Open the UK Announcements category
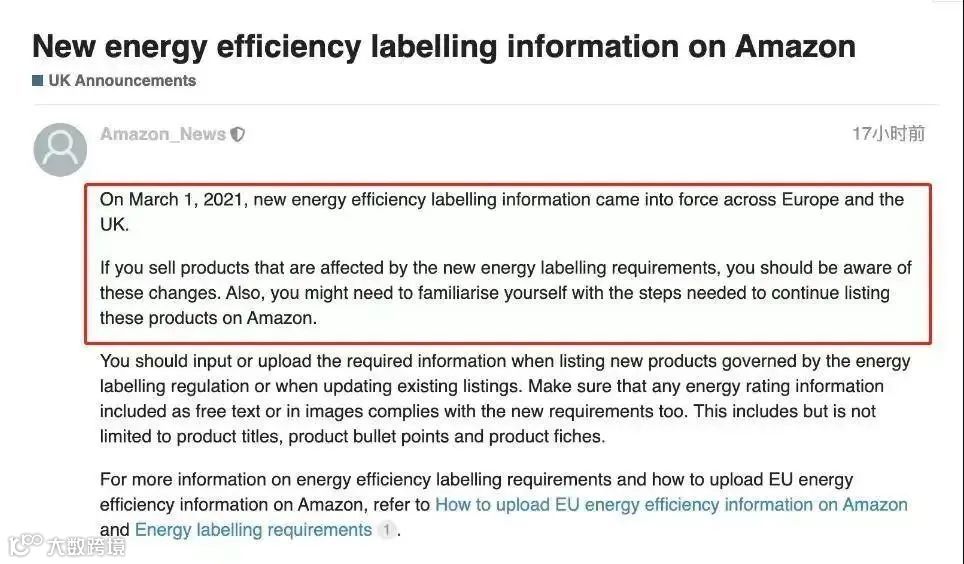Image resolution: width=964 pixels, height=564 pixels. click(122, 81)
